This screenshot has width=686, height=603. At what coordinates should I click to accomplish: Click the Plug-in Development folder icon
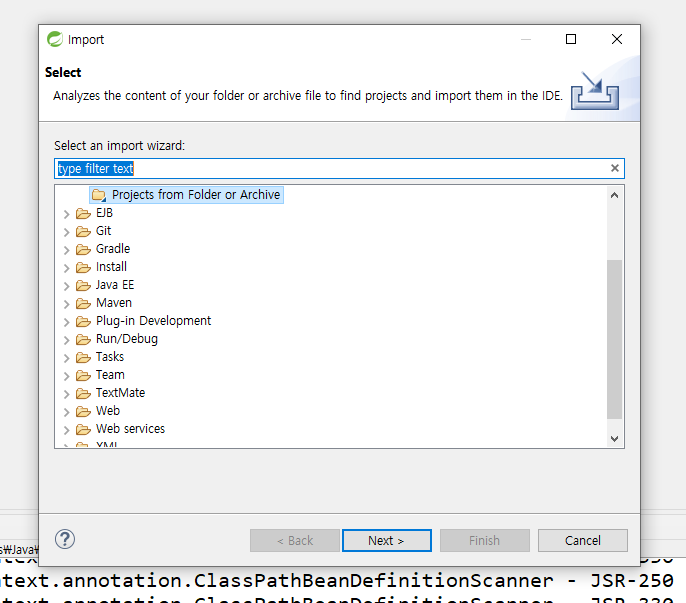tap(83, 322)
